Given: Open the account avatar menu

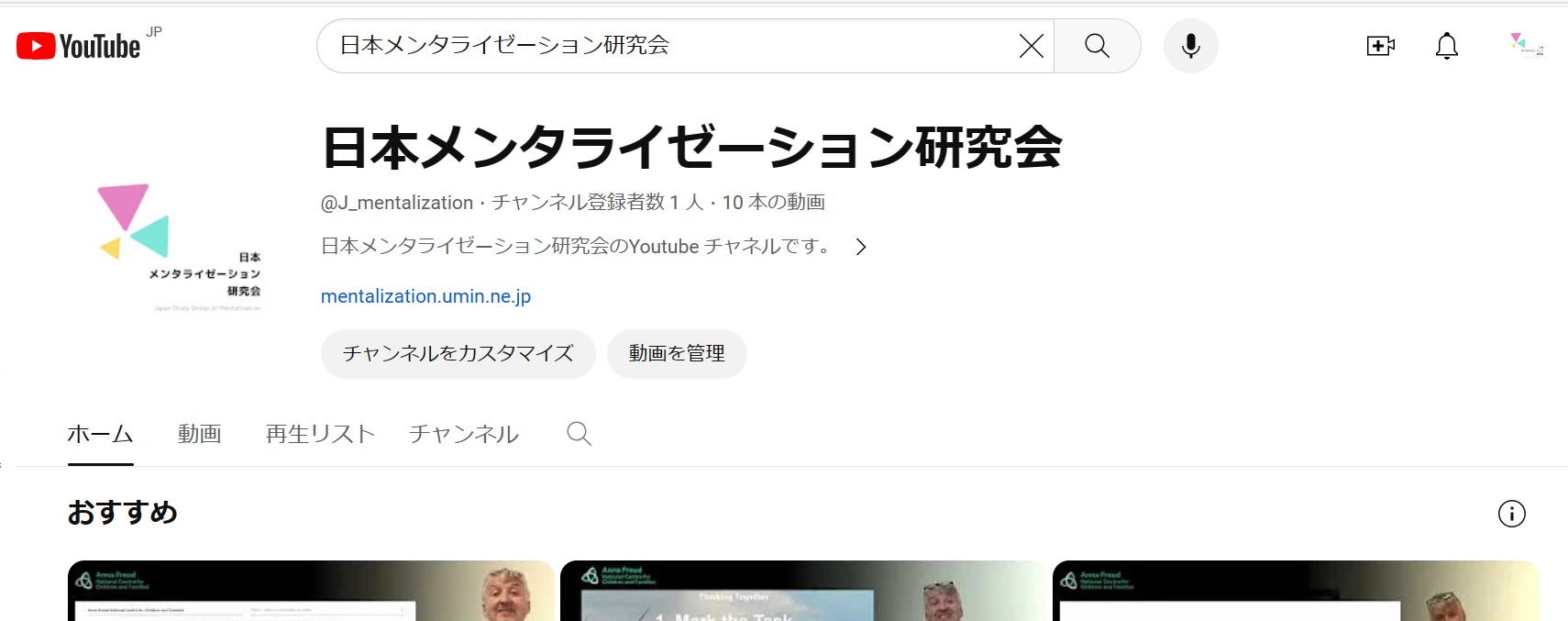Looking at the screenshot, I should [x=1526, y=44].
